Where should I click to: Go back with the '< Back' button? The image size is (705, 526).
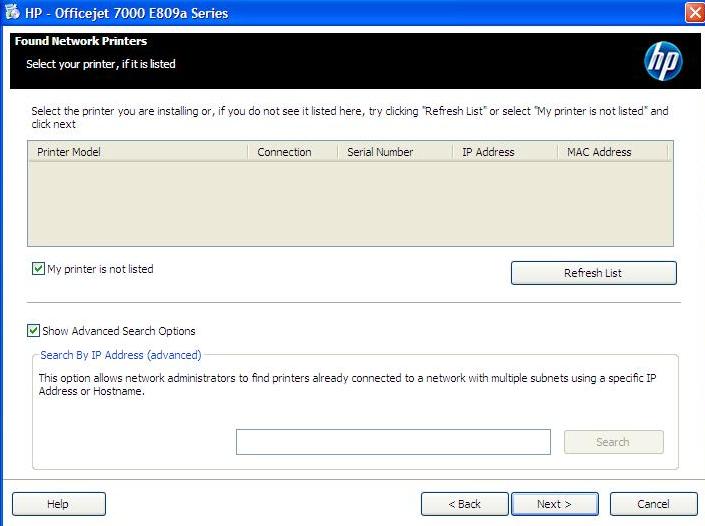click(x=464, y=504)
